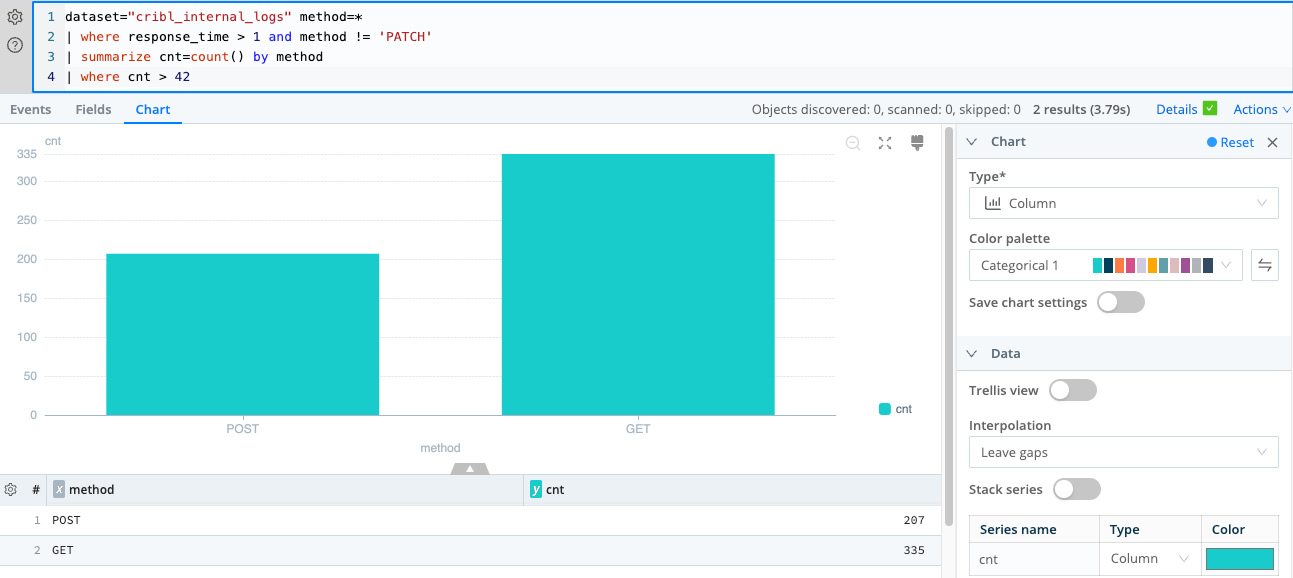
Task: Open the help question mark icon
Action: (x=15, y=45)
